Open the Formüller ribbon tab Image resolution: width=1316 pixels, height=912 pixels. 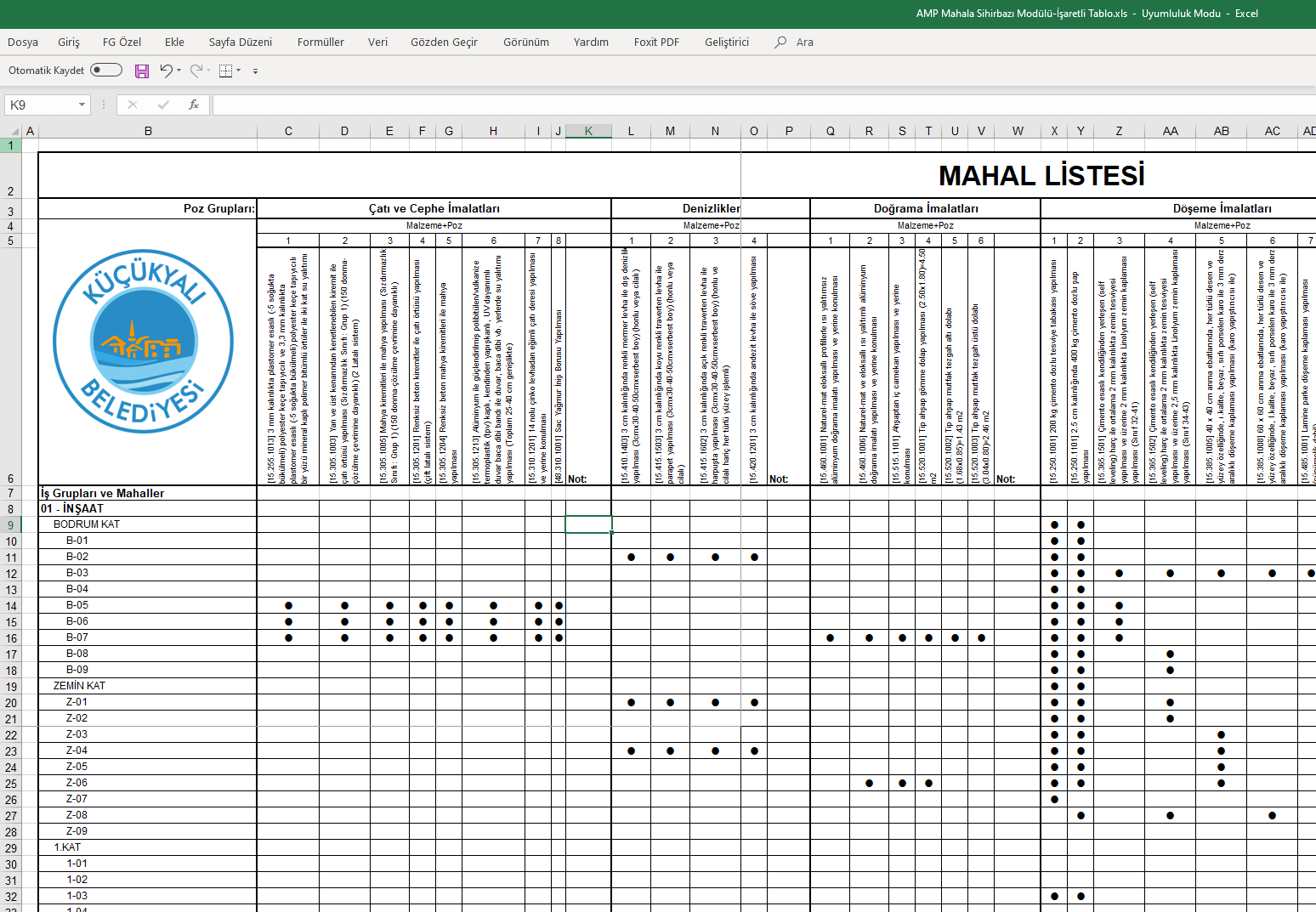point(320,42)
